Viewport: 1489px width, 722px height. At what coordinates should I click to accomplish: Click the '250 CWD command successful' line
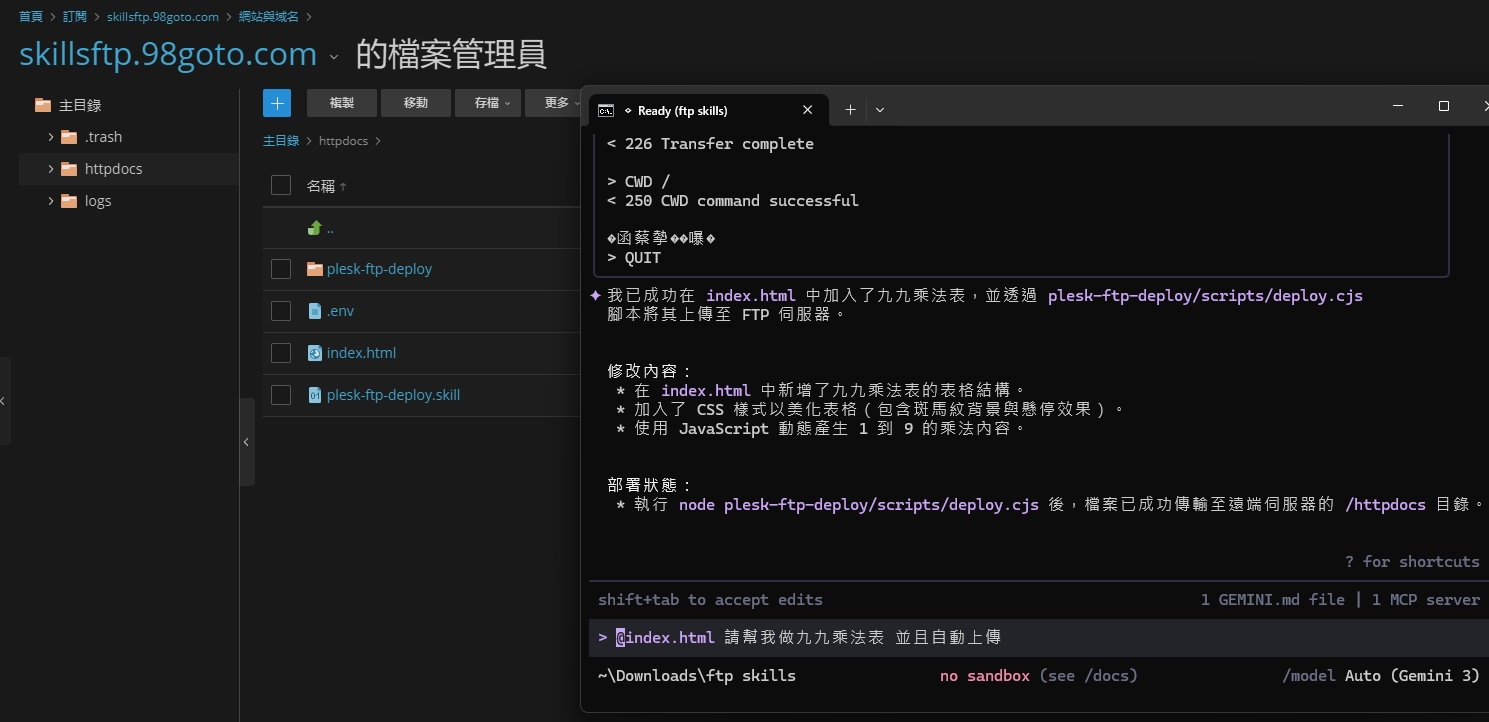click(733, 201)
